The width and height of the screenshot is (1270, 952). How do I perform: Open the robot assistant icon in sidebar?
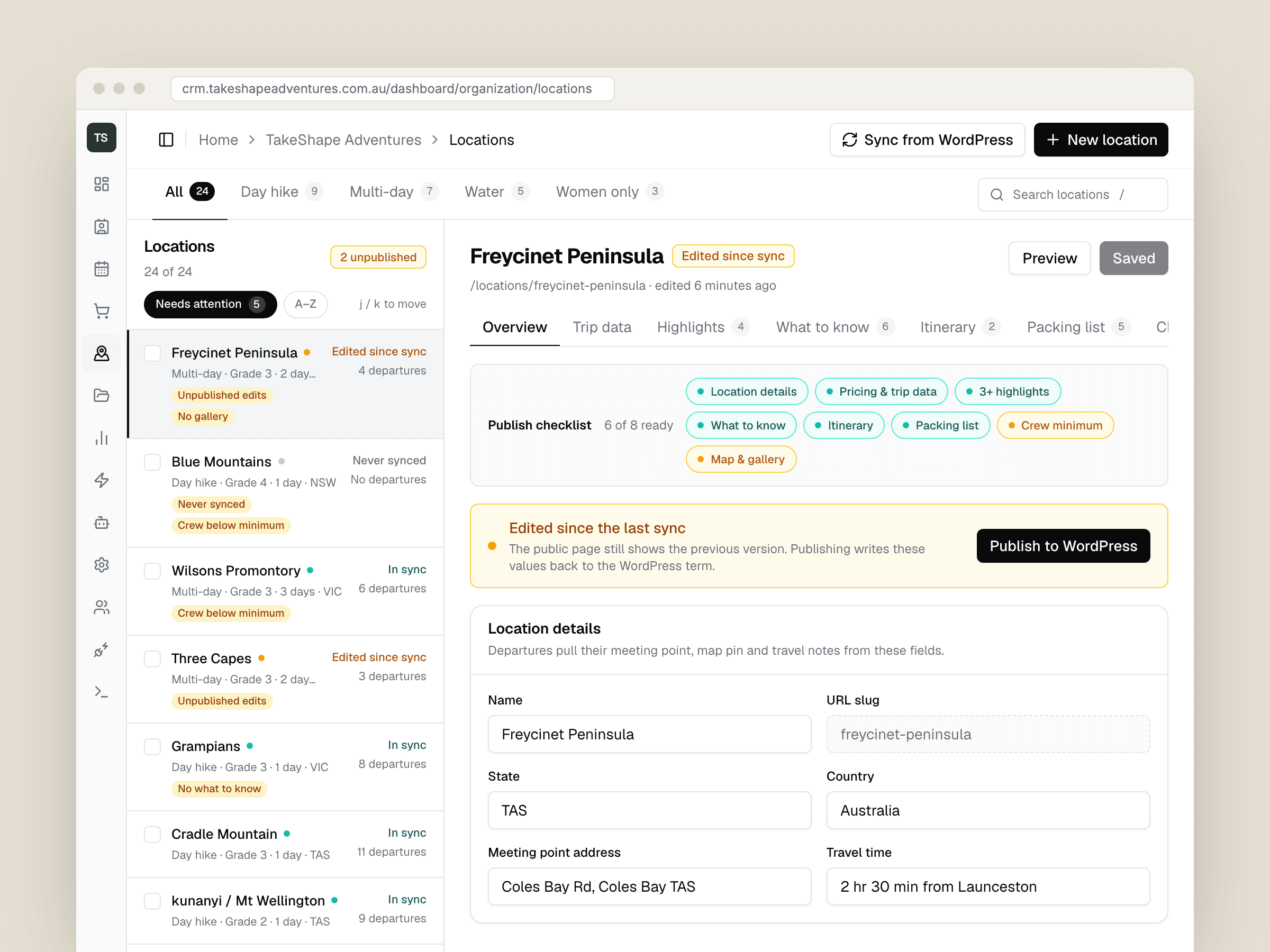[x=102, y=523]
